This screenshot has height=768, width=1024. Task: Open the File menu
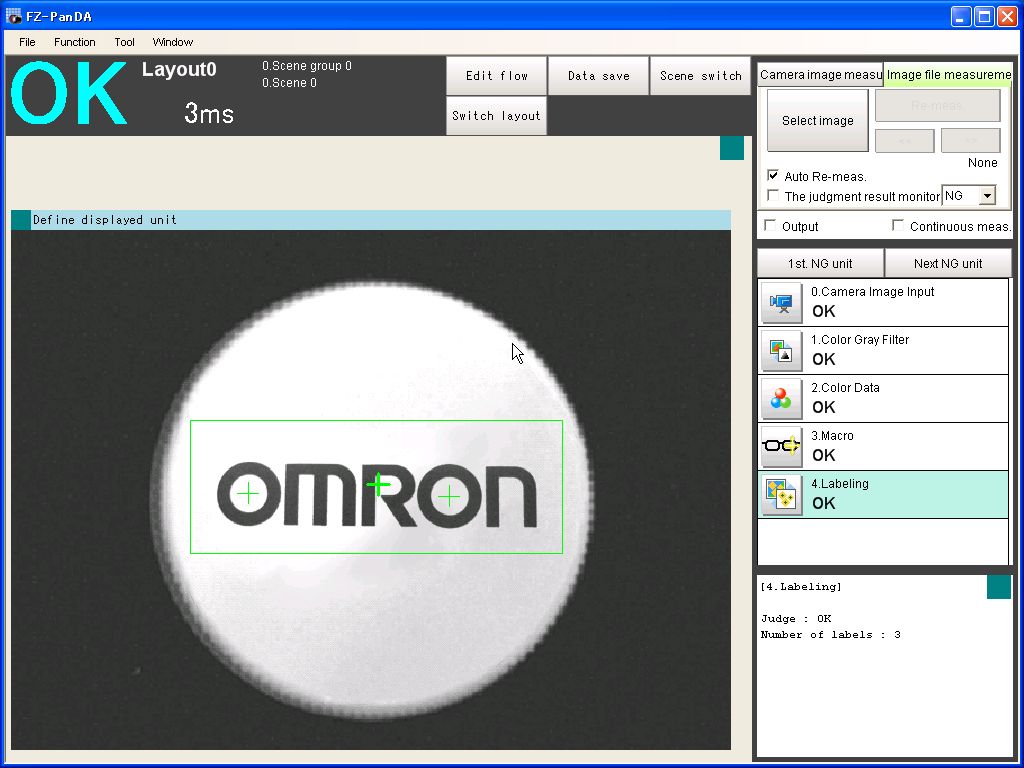pos(27,42)
